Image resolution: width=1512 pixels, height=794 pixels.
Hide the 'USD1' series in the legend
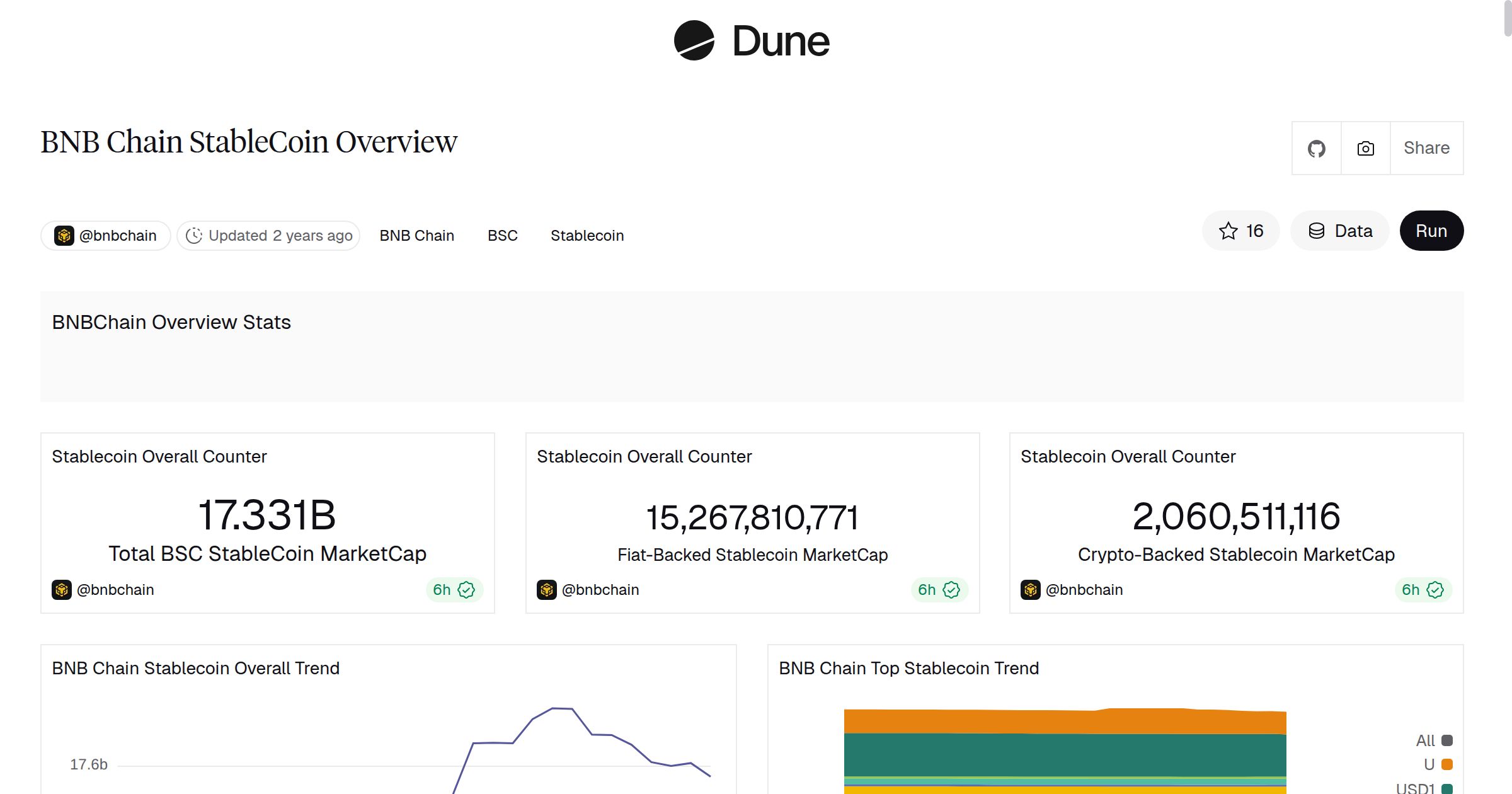(1417, 788)
